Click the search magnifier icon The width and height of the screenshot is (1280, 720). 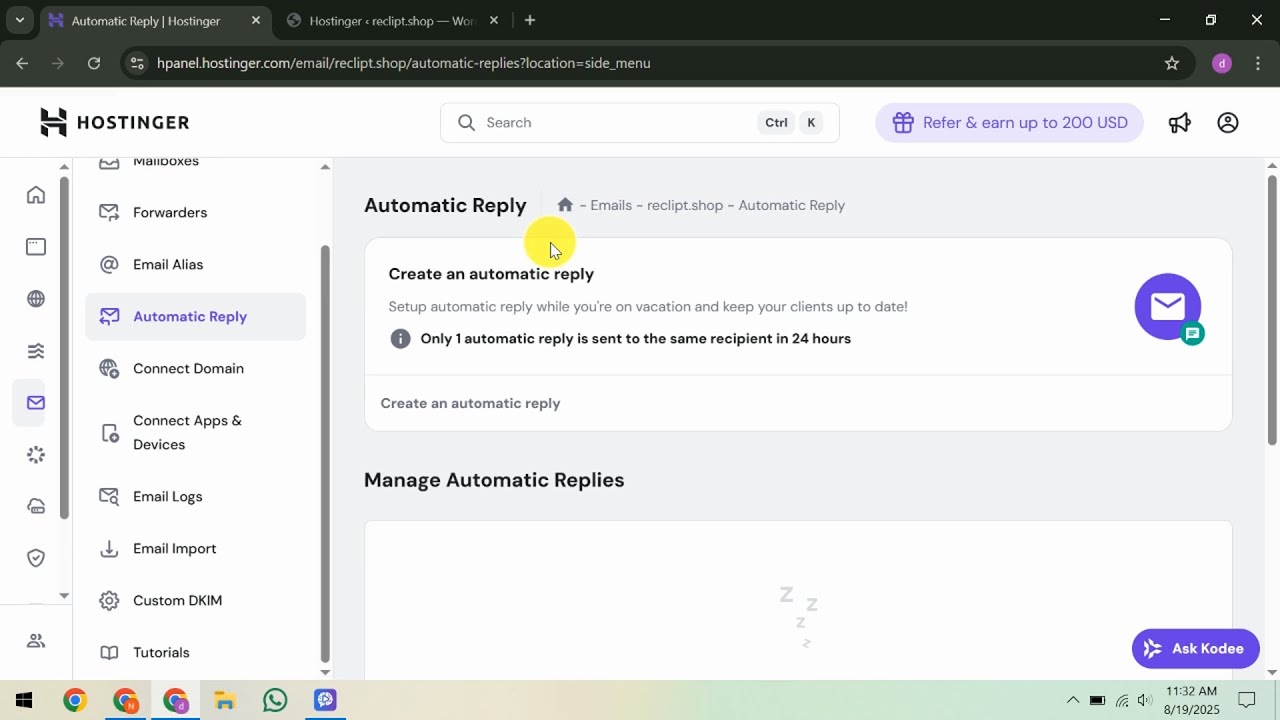click(x=466, y=122)
